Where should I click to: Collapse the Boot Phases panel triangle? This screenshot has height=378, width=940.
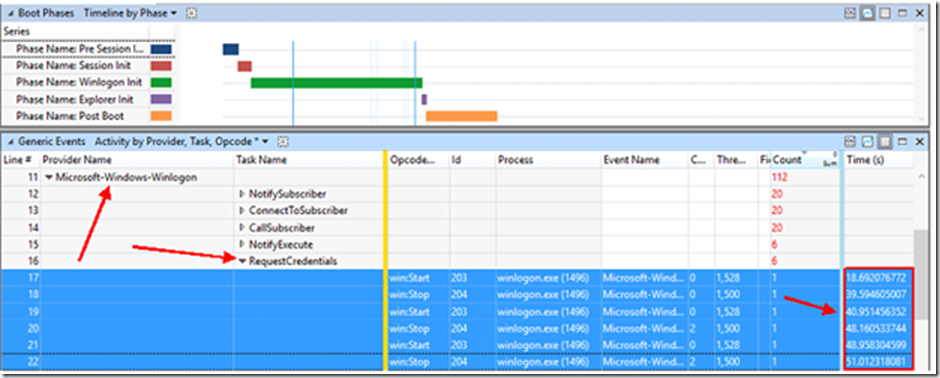(x=10, y=13)
